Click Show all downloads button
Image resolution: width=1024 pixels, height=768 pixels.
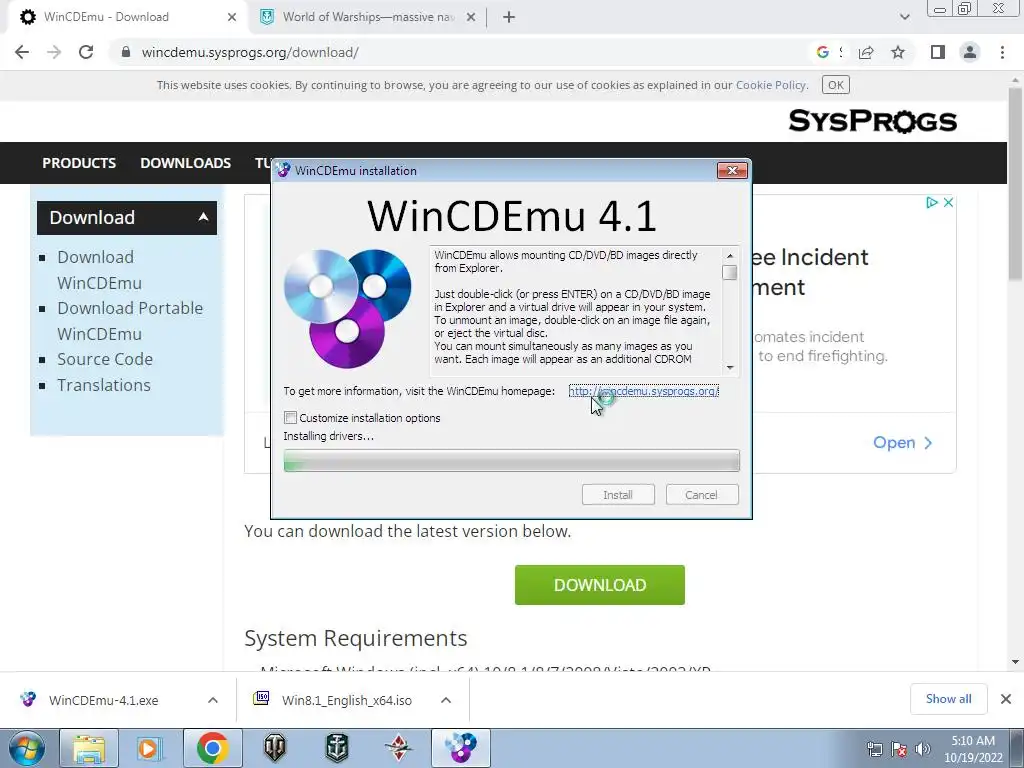tap(948, 699)
